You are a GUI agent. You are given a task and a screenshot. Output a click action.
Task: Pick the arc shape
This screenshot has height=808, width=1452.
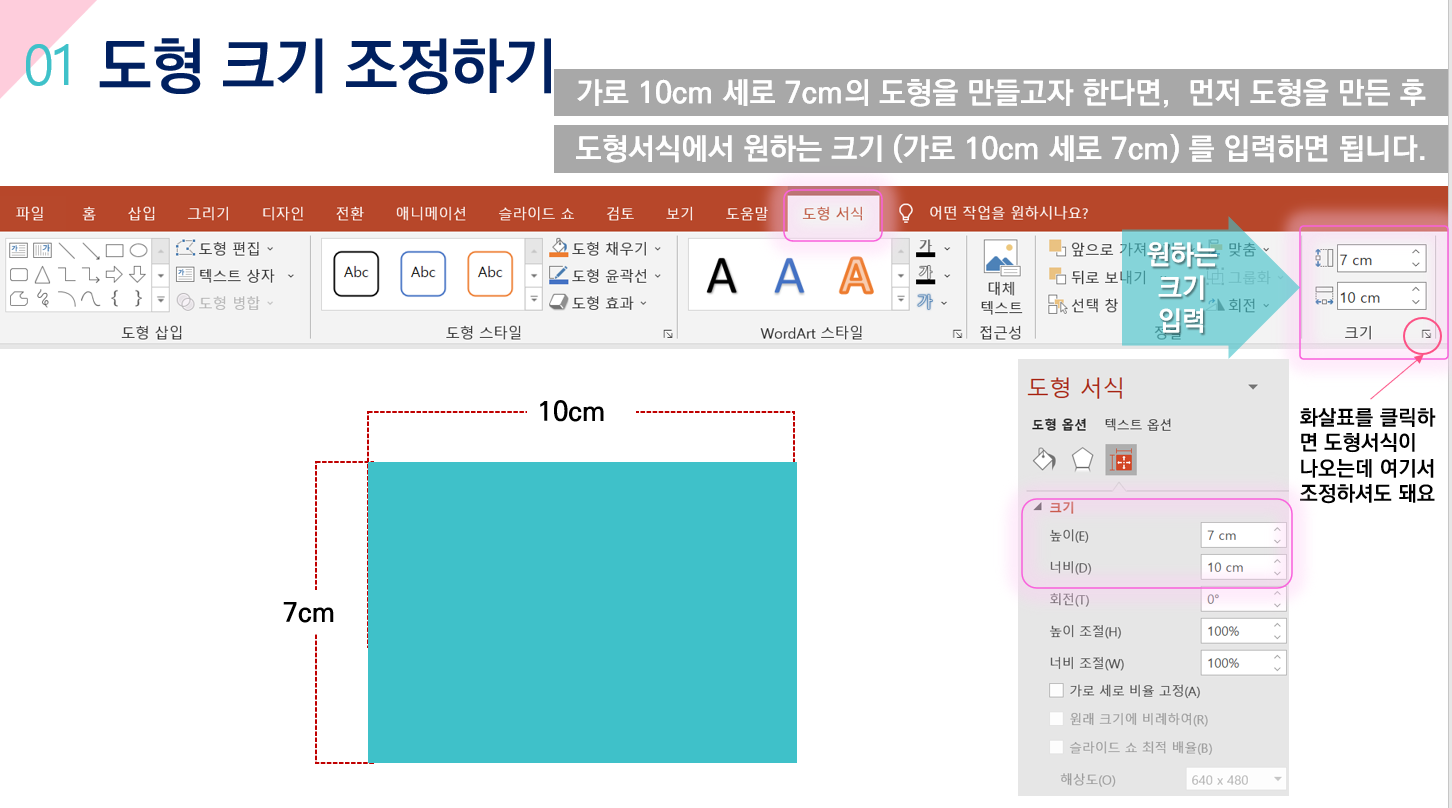pos(66,298)
